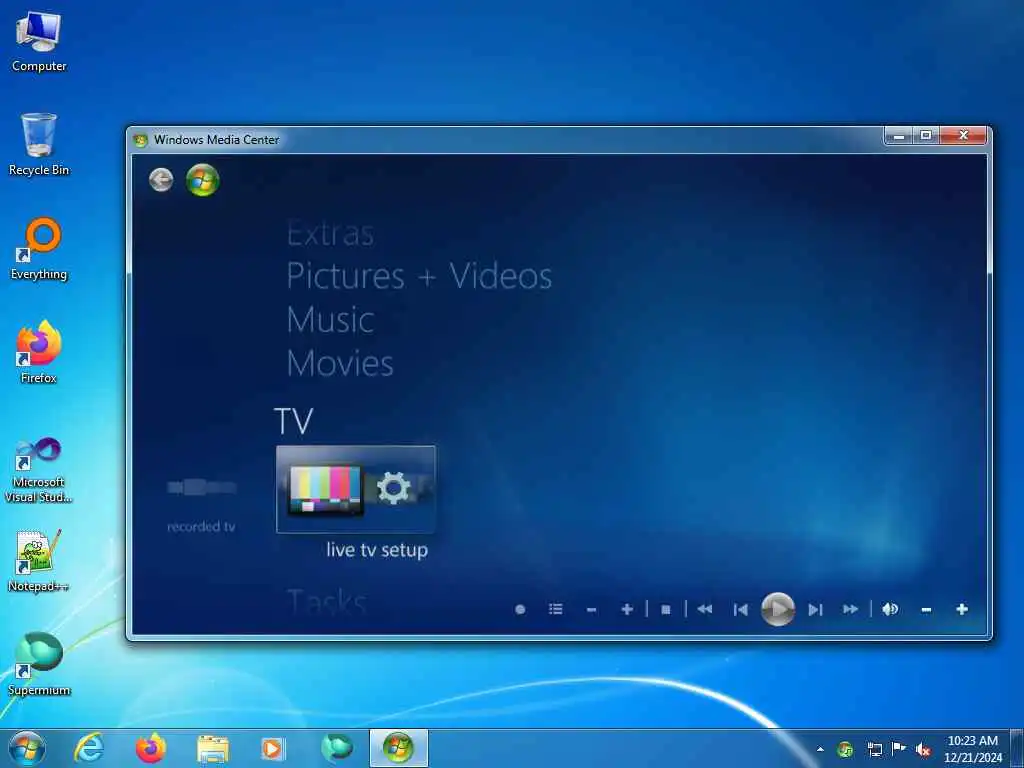This screenshot has height=768, width=1024.
Task: Open the taskbar clock showing 10:23 AM
Action: click(x=973, y=749)
